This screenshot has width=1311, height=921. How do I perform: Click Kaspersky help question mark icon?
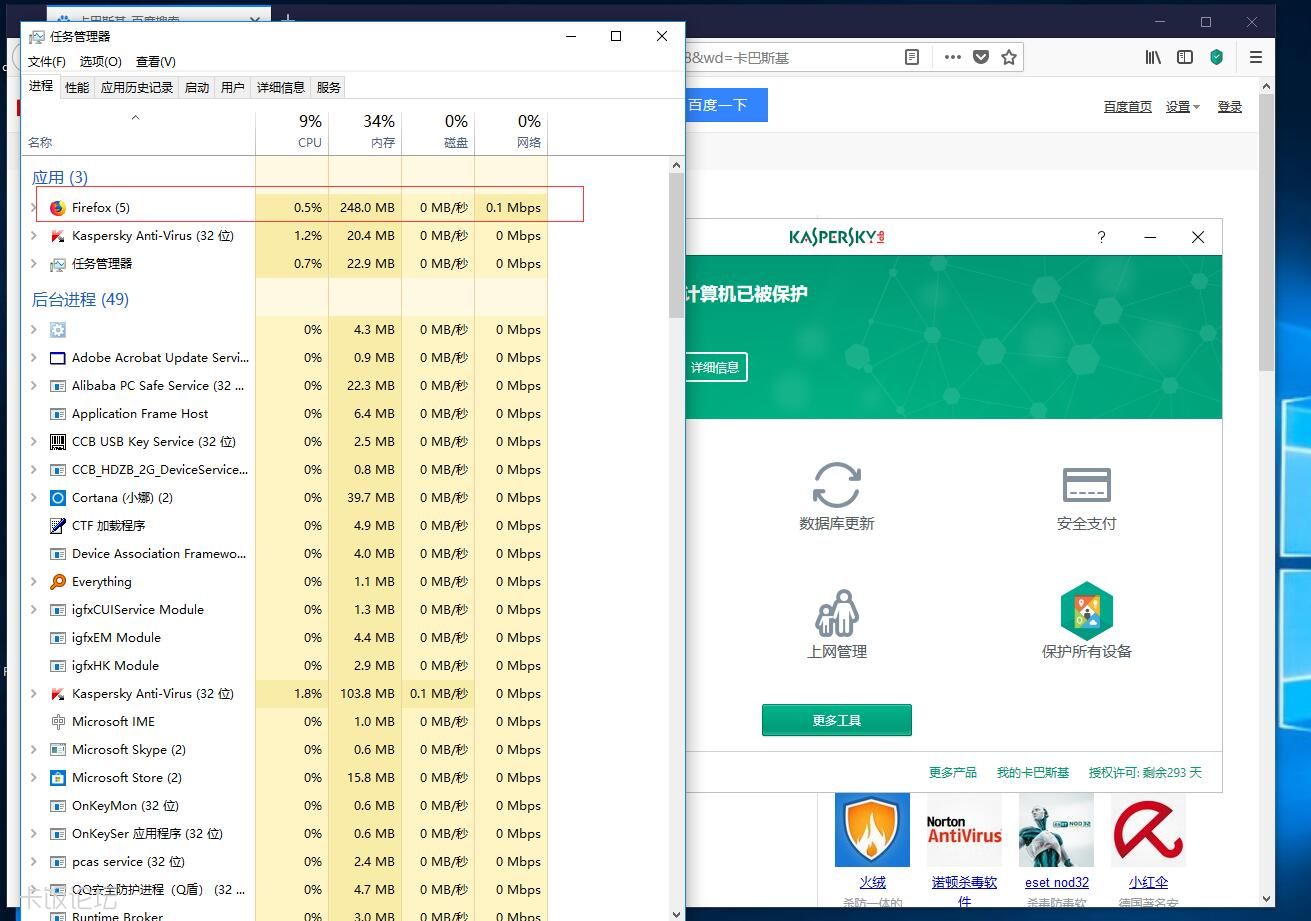point(1101,237)
